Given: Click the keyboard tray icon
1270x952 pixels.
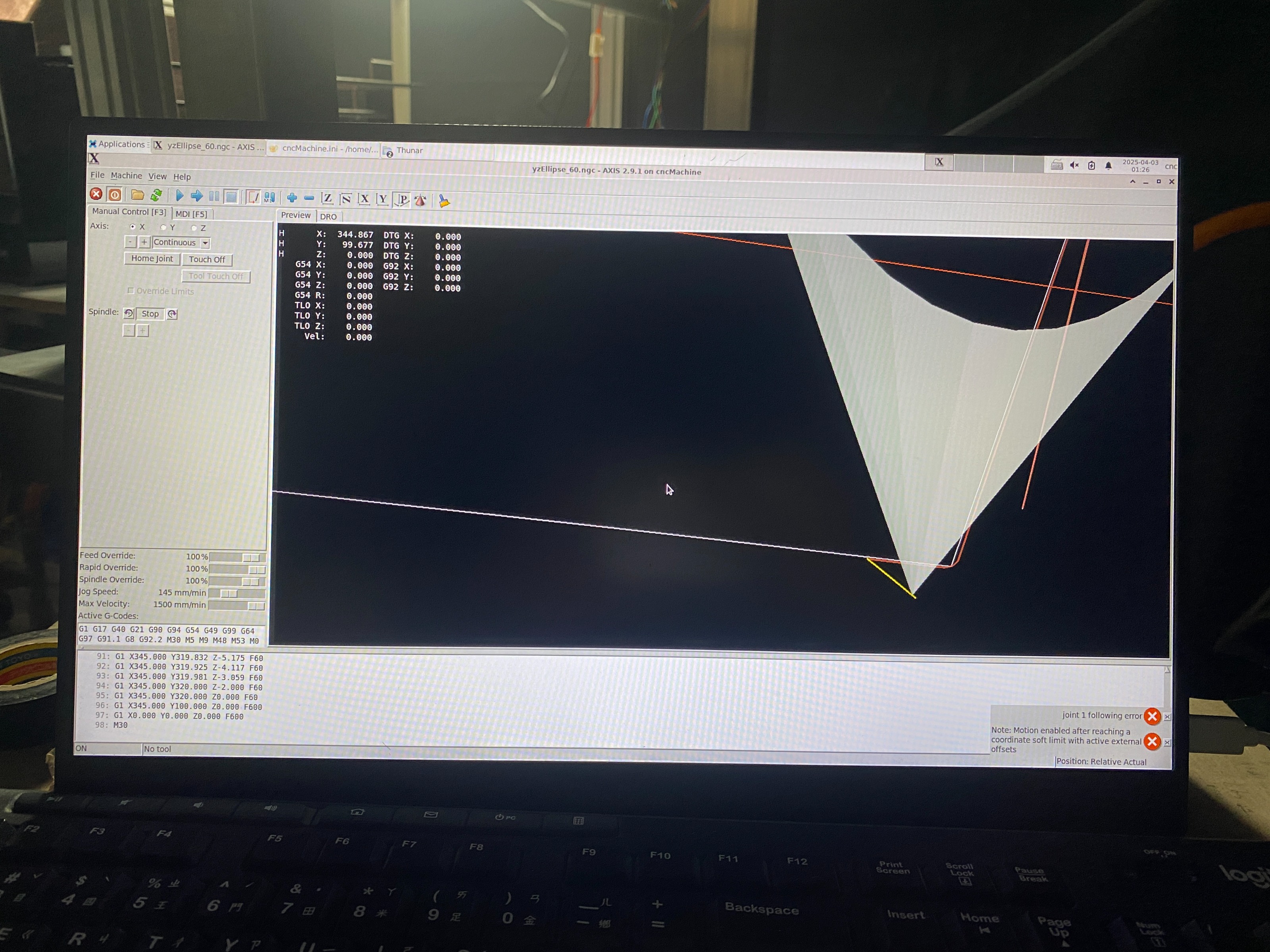Looking at the screenshot, I should [1056, 165].
